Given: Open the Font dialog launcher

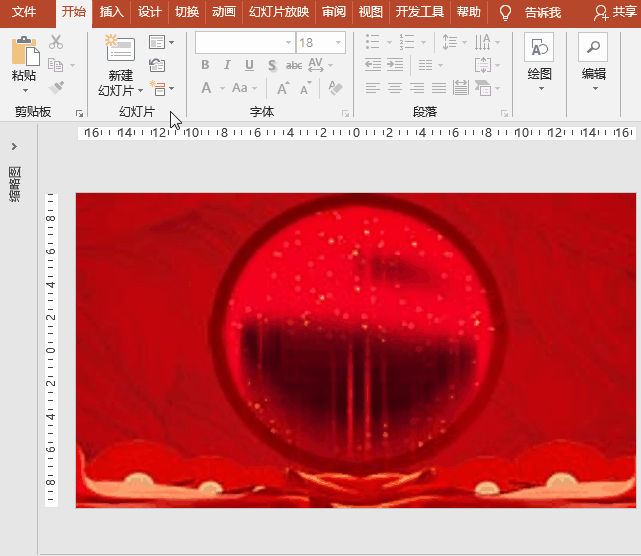Looking at the screenshot, I should [x=345, y=113].
